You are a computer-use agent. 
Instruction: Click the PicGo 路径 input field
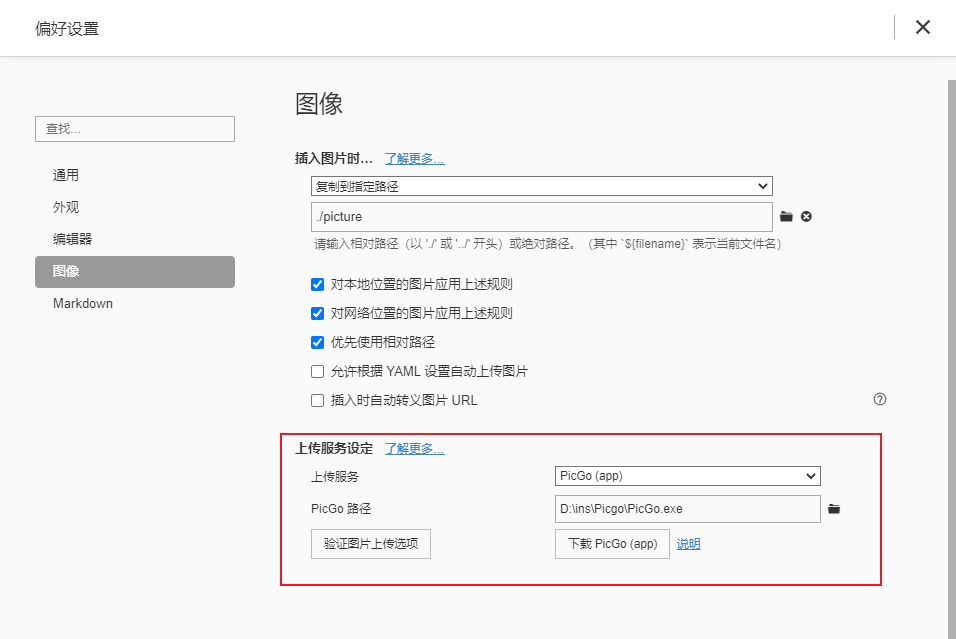[x=687, y=509]
